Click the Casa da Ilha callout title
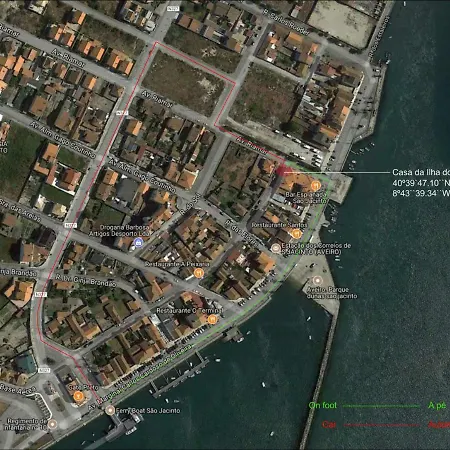The width and height of the screenshot is (450, 450). [x=421, y=172]
